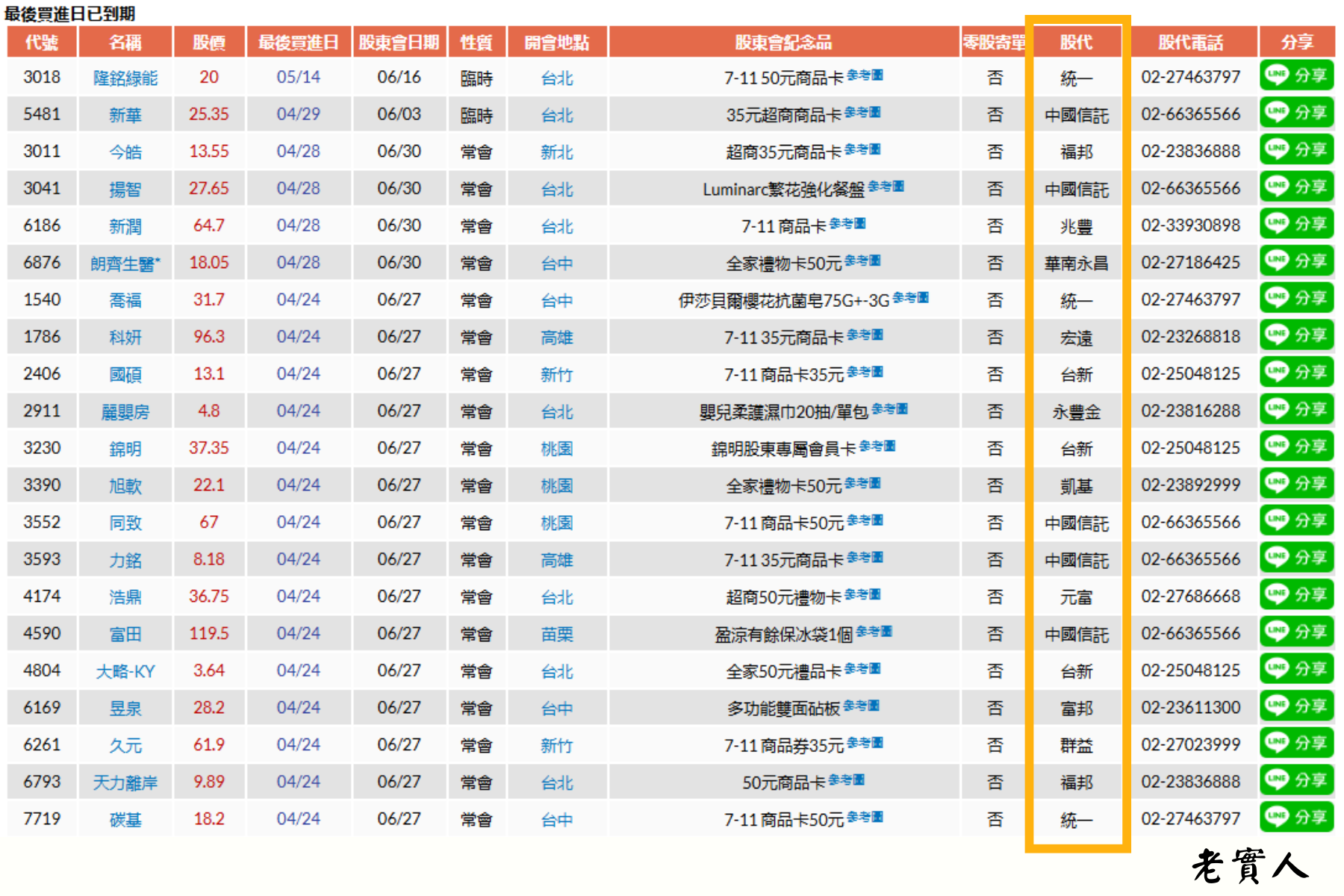Share the 3041 揚智 row via LINE
This screenshot has height=896, width=1344.
point(1296,187)
